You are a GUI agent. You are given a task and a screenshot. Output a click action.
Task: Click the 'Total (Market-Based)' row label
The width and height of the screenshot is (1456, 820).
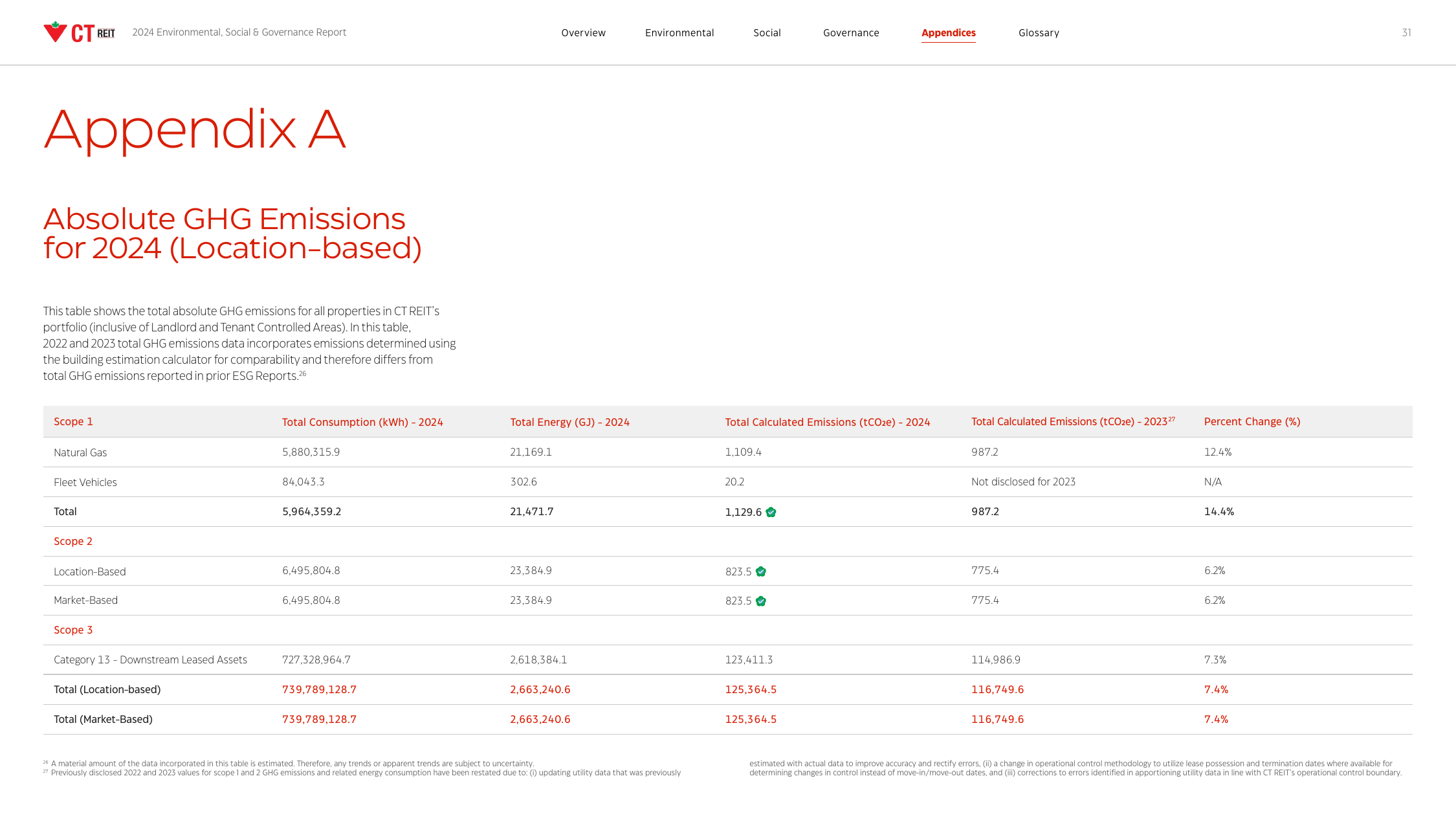pyautogui.click(x=103, y=719)
